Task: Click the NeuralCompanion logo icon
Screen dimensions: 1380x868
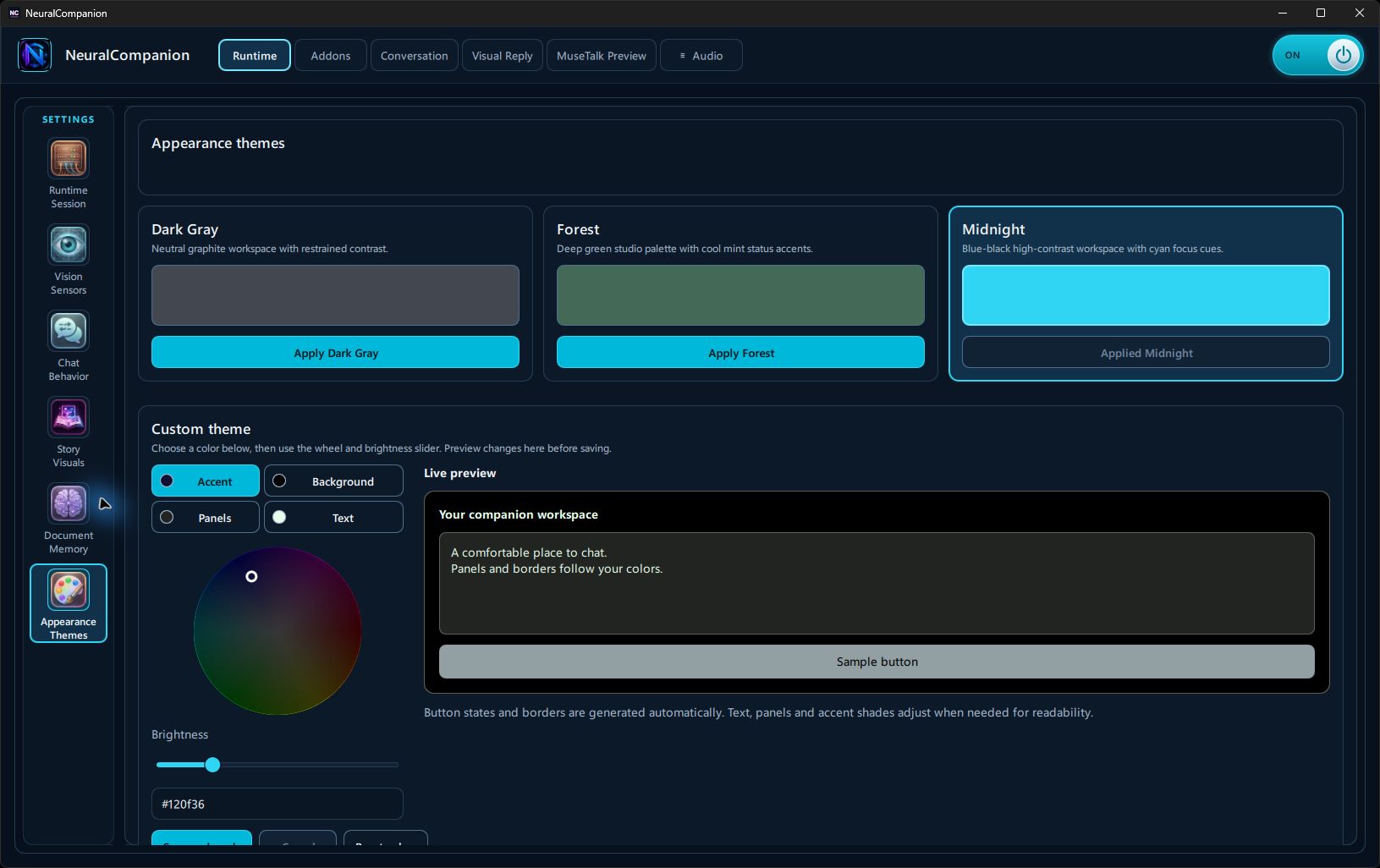Action: click(35, 55)
